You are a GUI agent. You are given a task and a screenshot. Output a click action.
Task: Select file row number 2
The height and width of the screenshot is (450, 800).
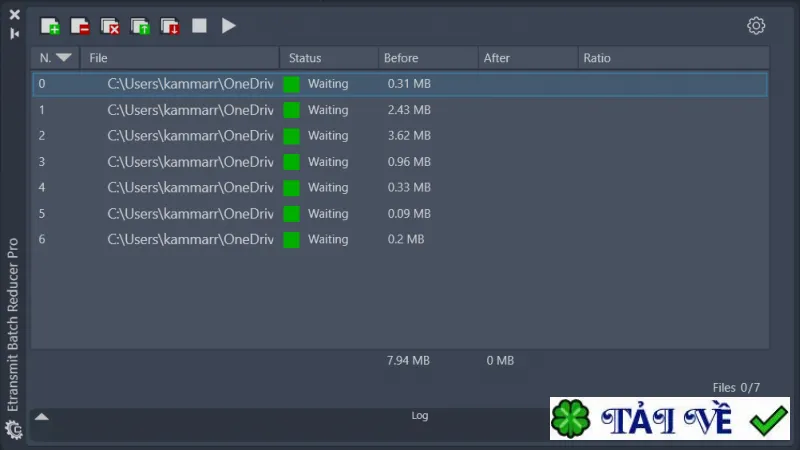point(399,136)
